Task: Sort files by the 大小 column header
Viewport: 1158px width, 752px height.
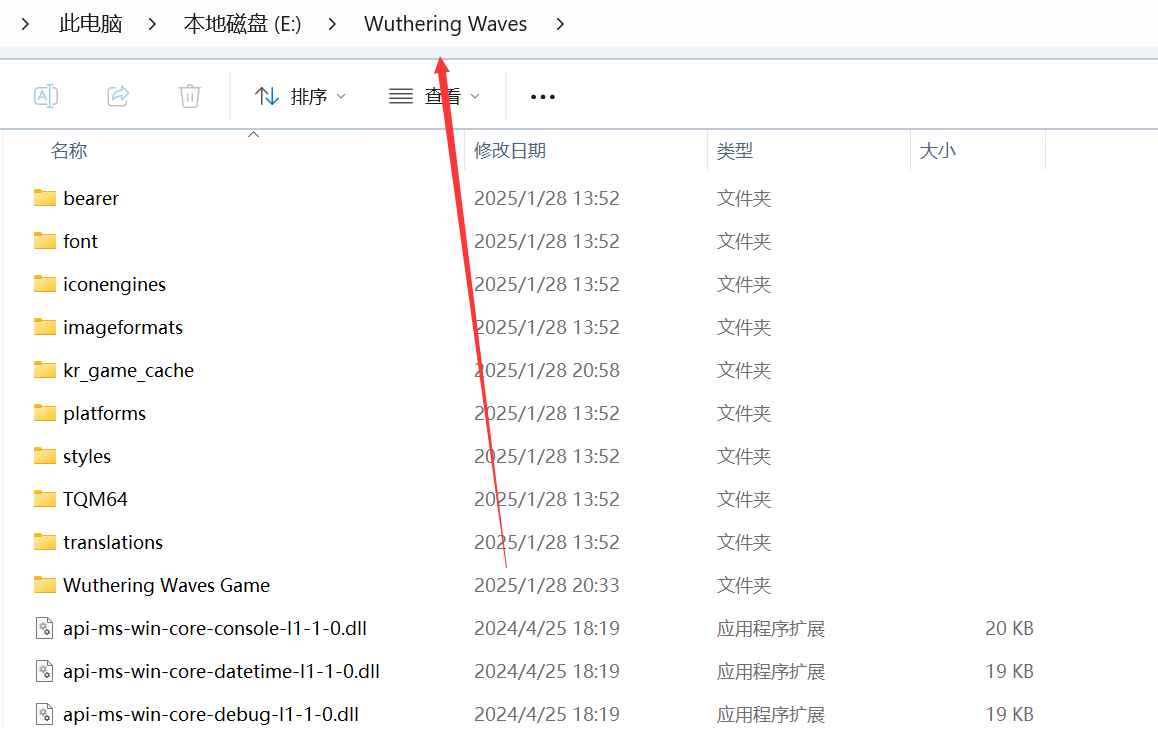Action: coord(937,150)
